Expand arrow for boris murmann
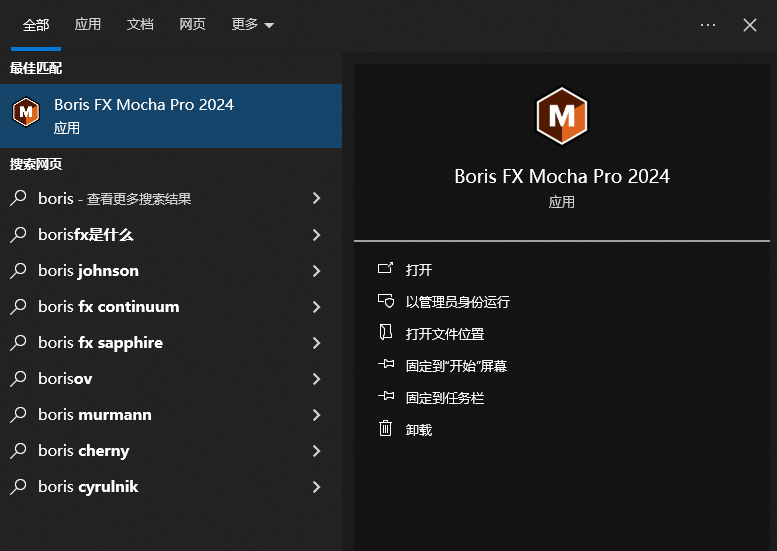This screenshot has width=777, height=551. [316, 415]
